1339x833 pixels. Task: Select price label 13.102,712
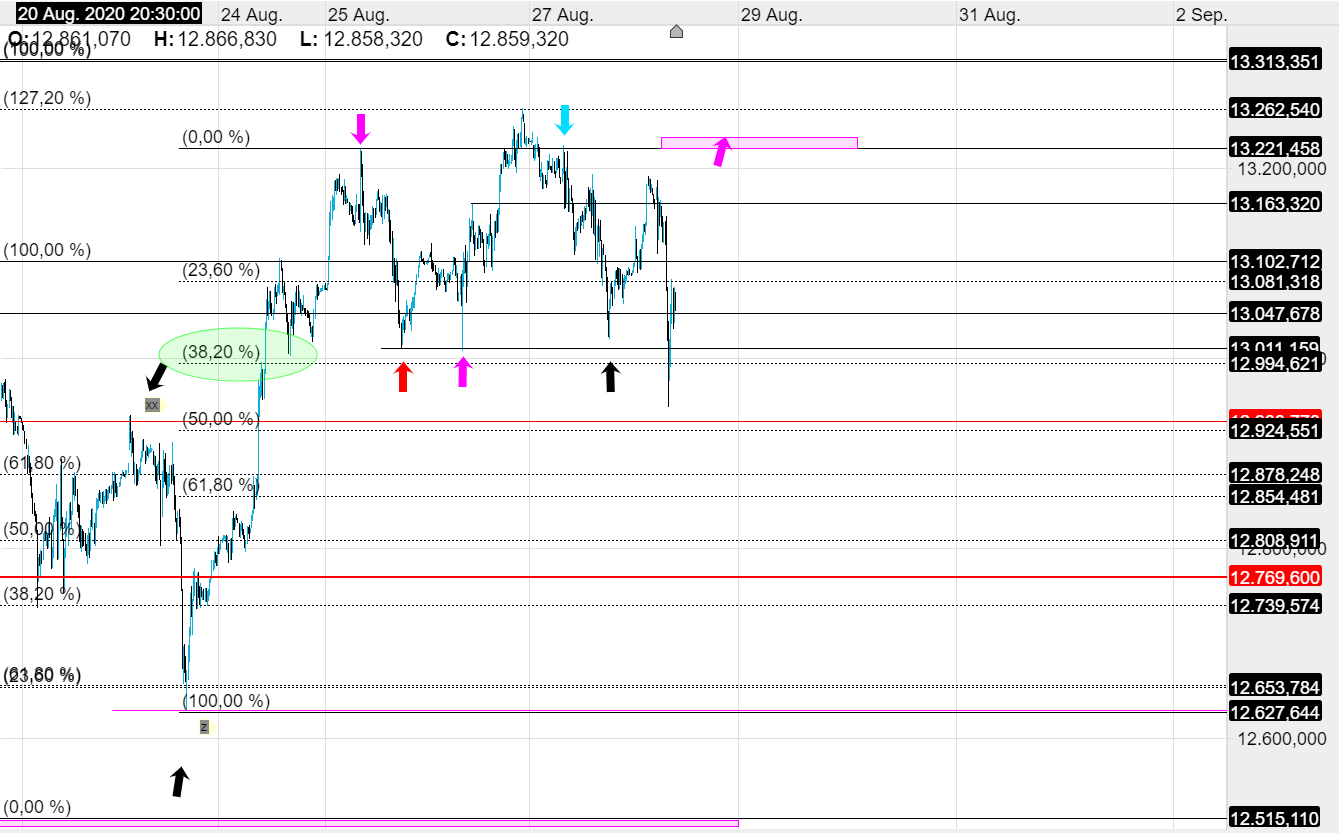point(1275,261)
